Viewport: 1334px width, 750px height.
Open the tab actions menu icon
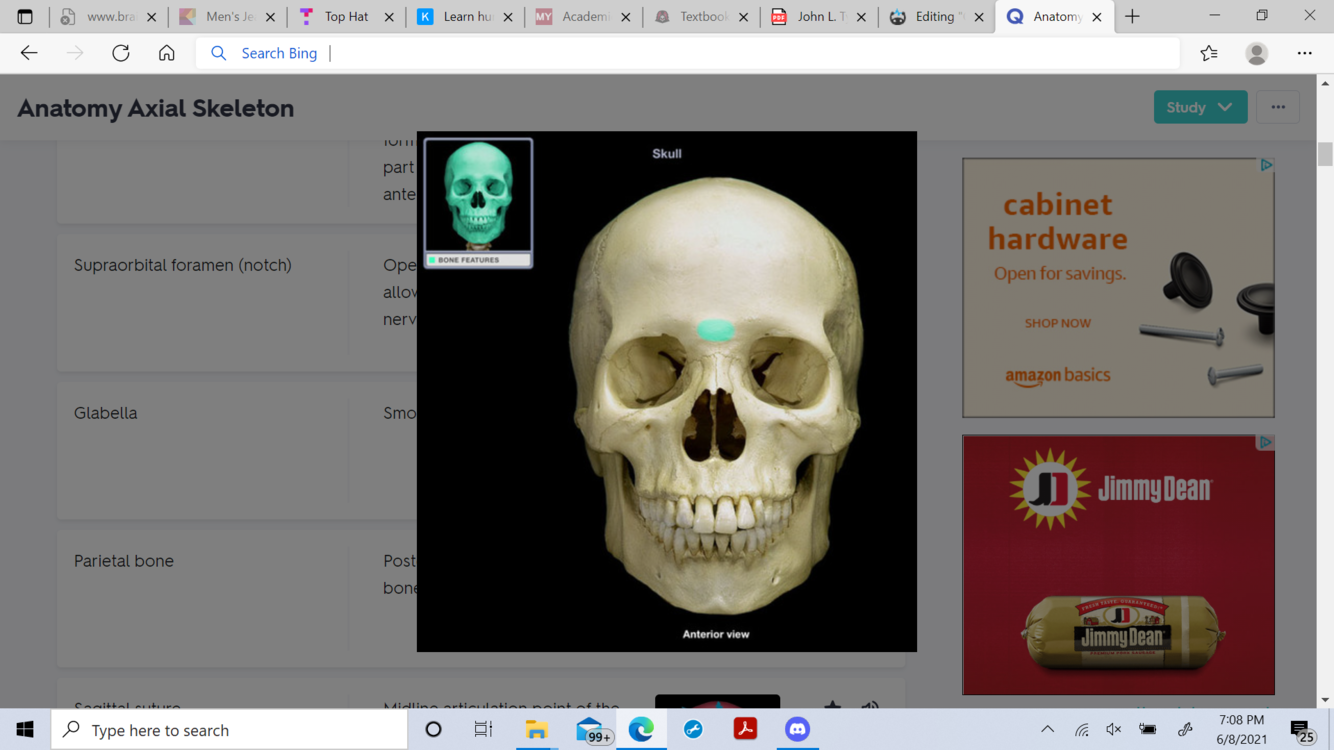pos(25,17)
